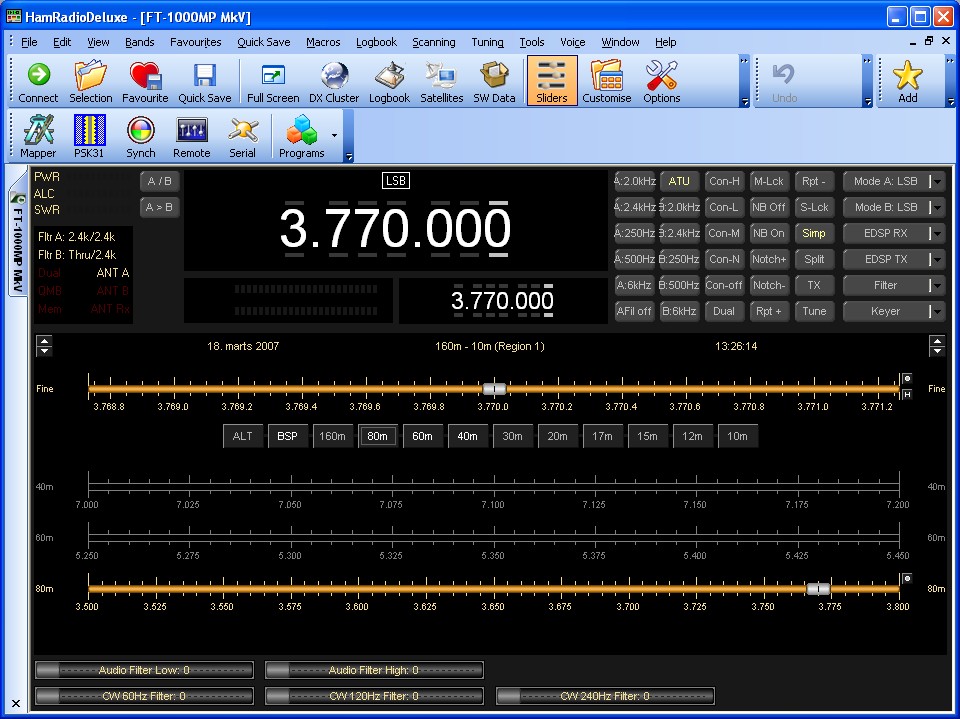Image resolution: width=960 pixels, height=719 pixels.
Task: Open the Selection folder icon
Action: tap(91, 81)
